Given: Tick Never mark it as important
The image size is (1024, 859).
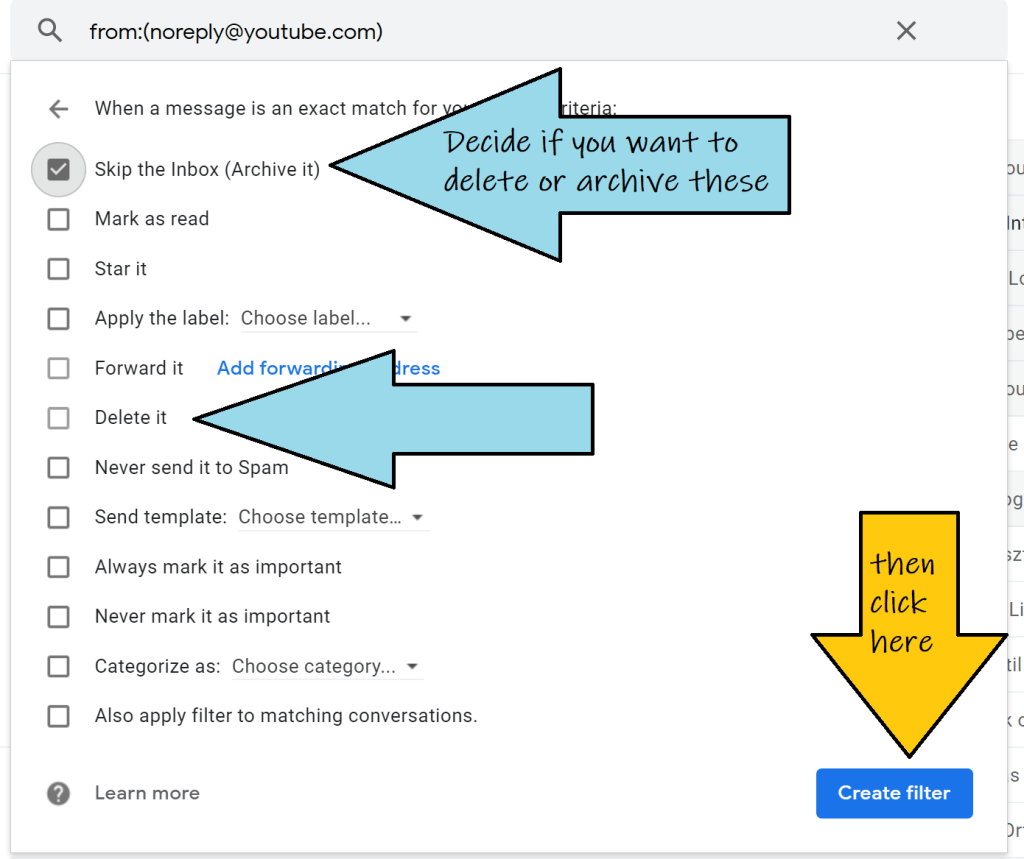Looking at the screenshot, I should 59,617.
